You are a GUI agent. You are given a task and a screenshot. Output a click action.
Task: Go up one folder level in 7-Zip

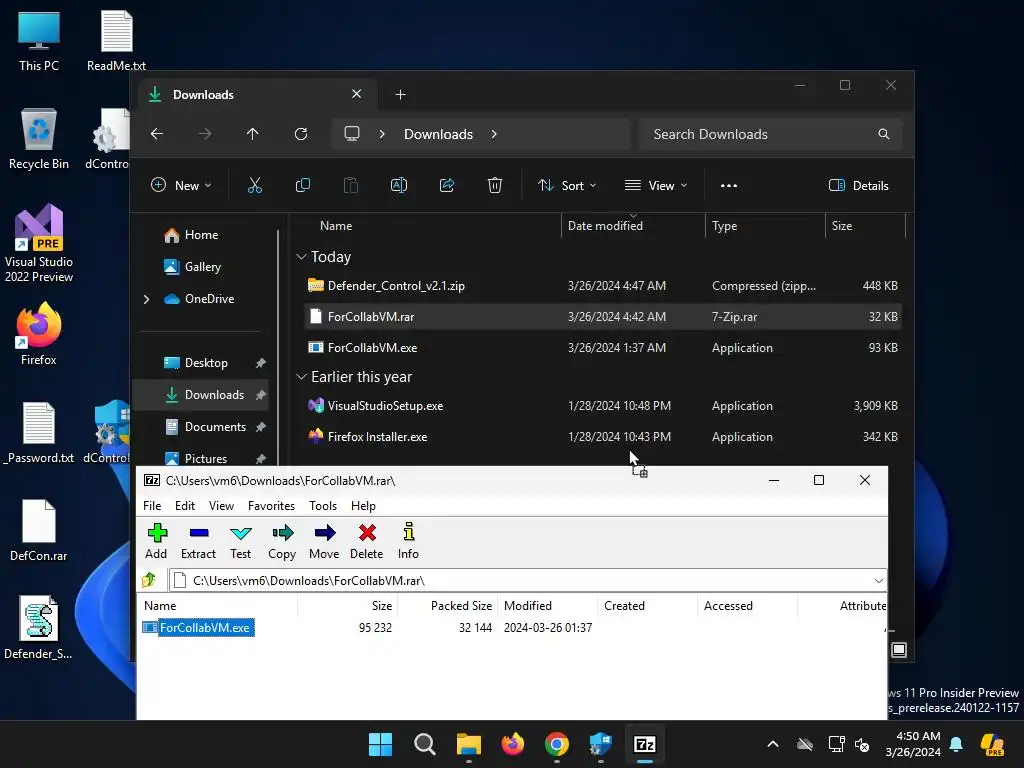point(150,580)
